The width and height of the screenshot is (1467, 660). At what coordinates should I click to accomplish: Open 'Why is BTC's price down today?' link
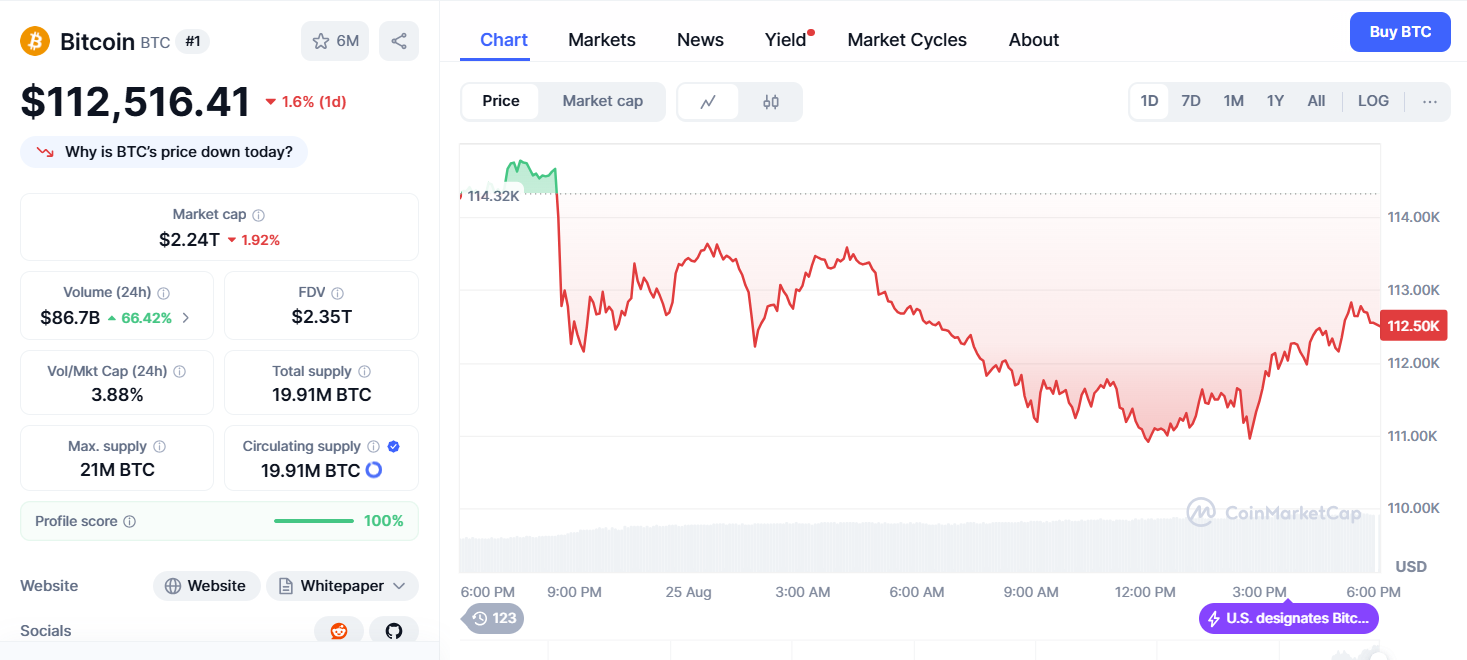[x=163, y=151]
